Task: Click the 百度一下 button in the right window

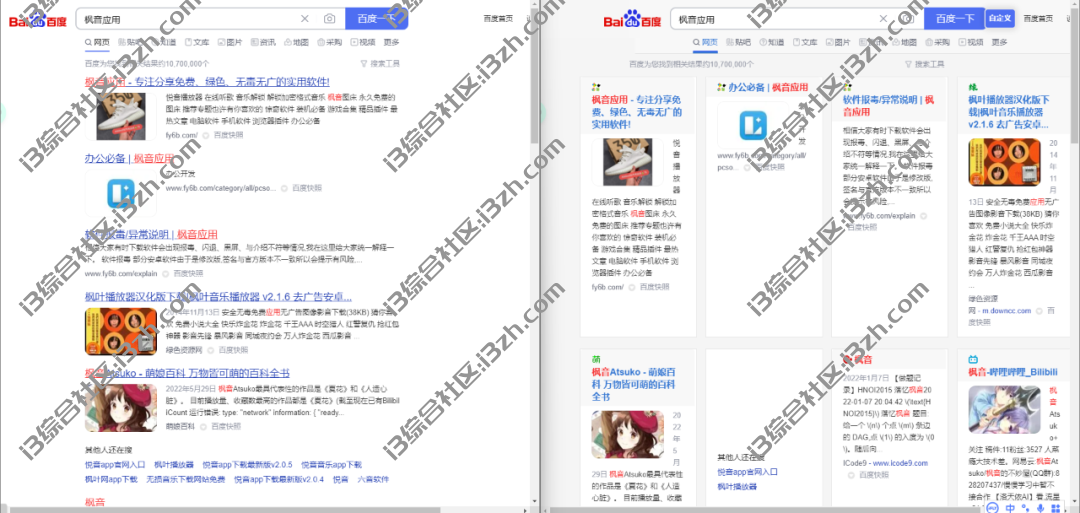Action: click(x=955, y=19)
